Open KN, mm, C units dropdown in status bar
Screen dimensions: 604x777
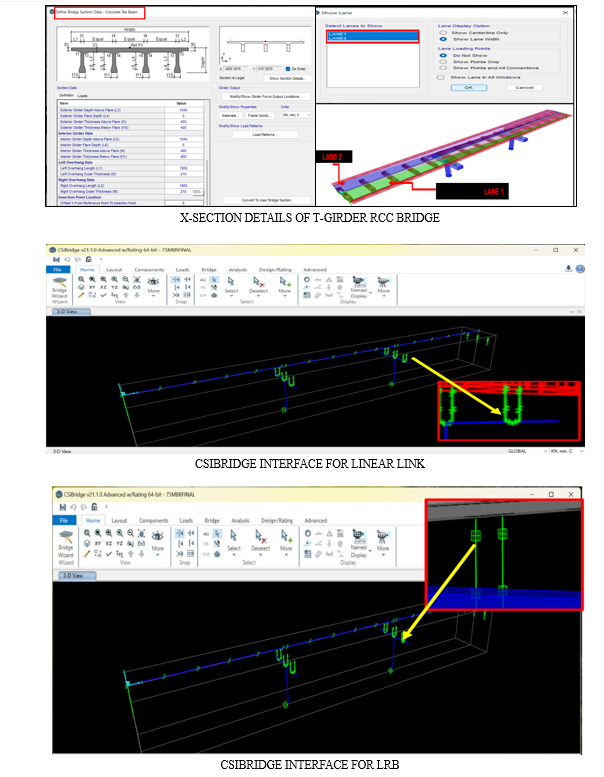(x=566, y=451)
